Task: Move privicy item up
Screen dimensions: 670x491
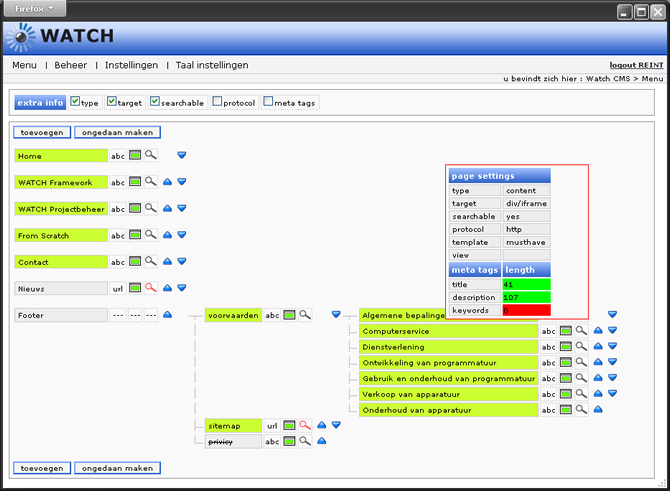Action: [x=322, y=441]
